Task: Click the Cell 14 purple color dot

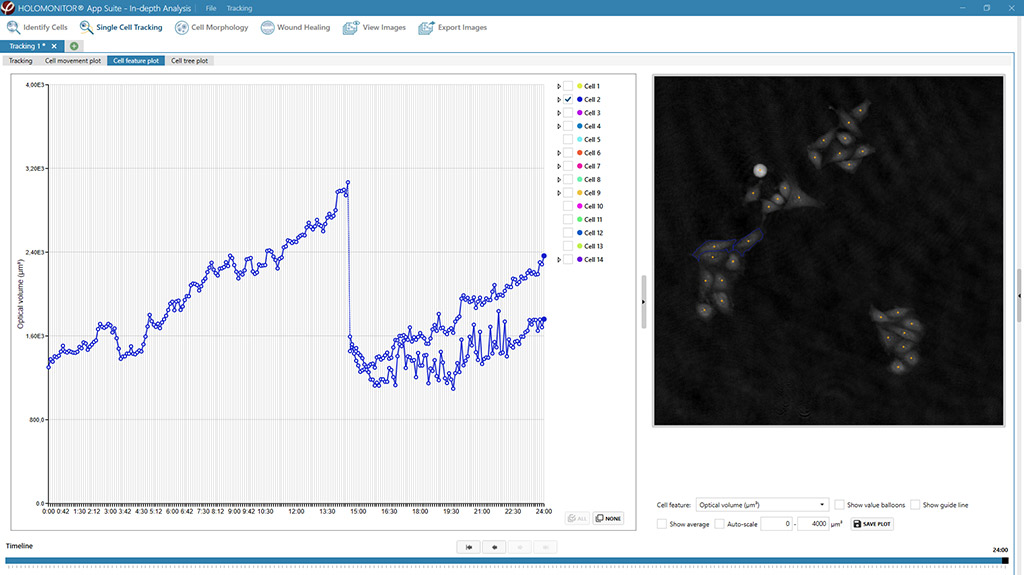Action: (x=579, y=259)
